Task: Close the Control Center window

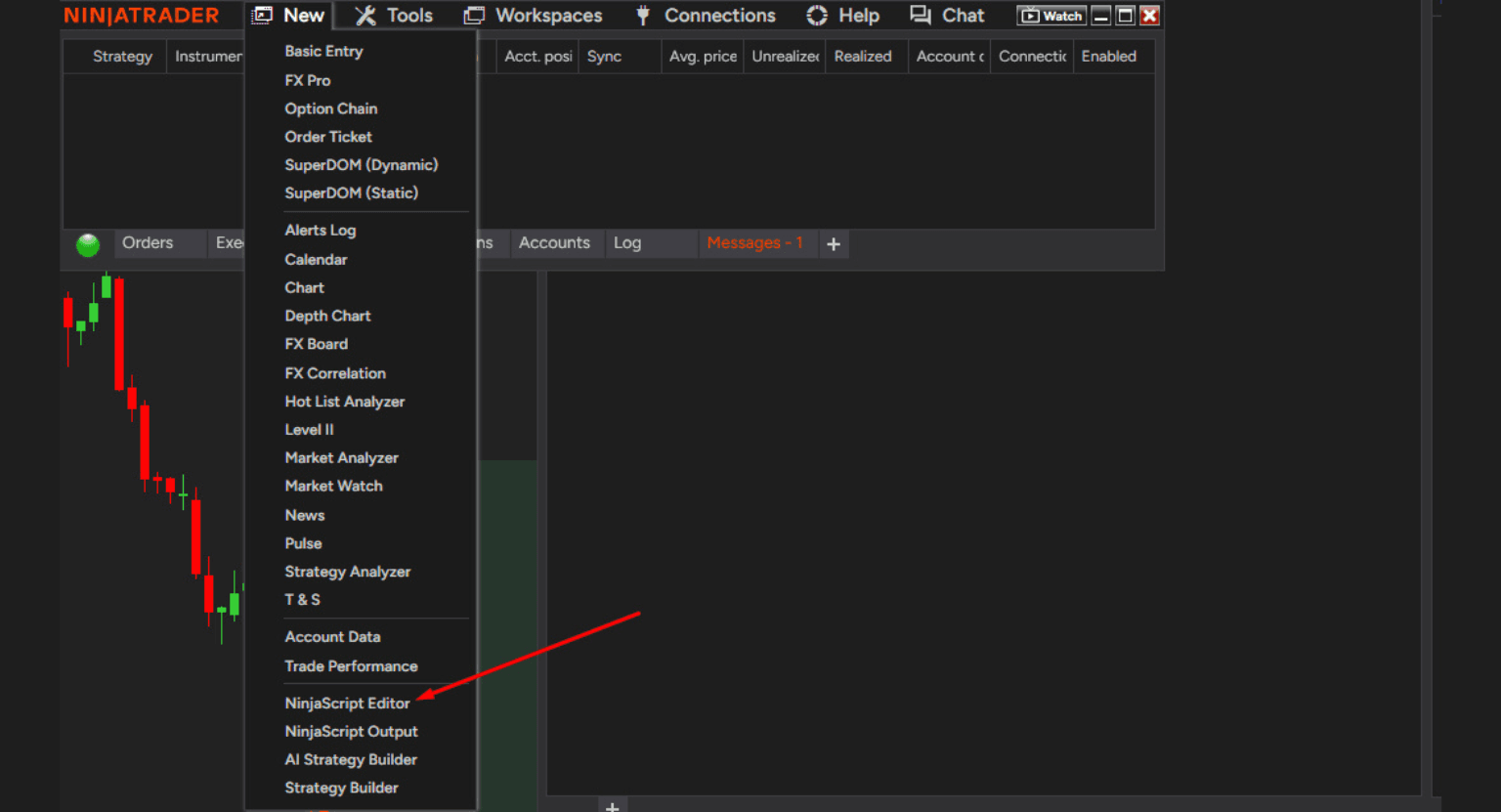Action: (x=1150, y=16)
